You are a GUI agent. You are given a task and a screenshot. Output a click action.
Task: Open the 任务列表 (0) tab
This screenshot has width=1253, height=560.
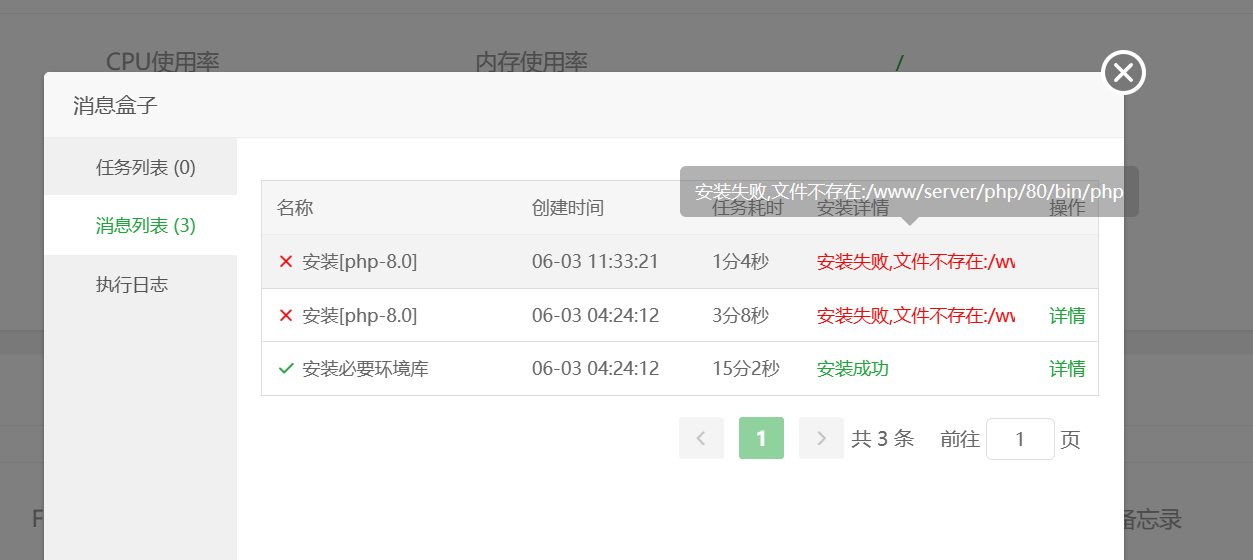tap(140, 167)
